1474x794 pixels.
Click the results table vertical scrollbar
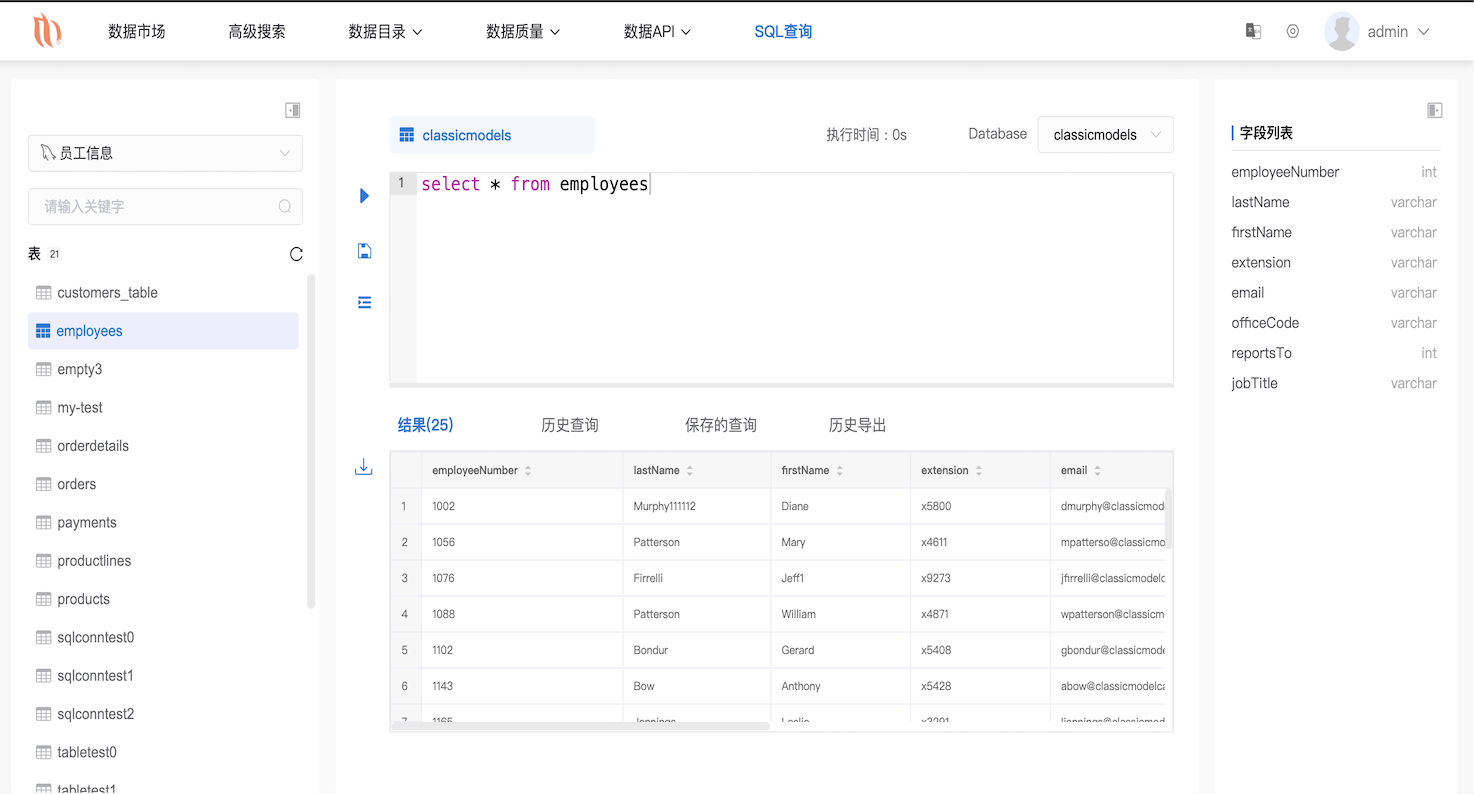(x=1169, y=518)
